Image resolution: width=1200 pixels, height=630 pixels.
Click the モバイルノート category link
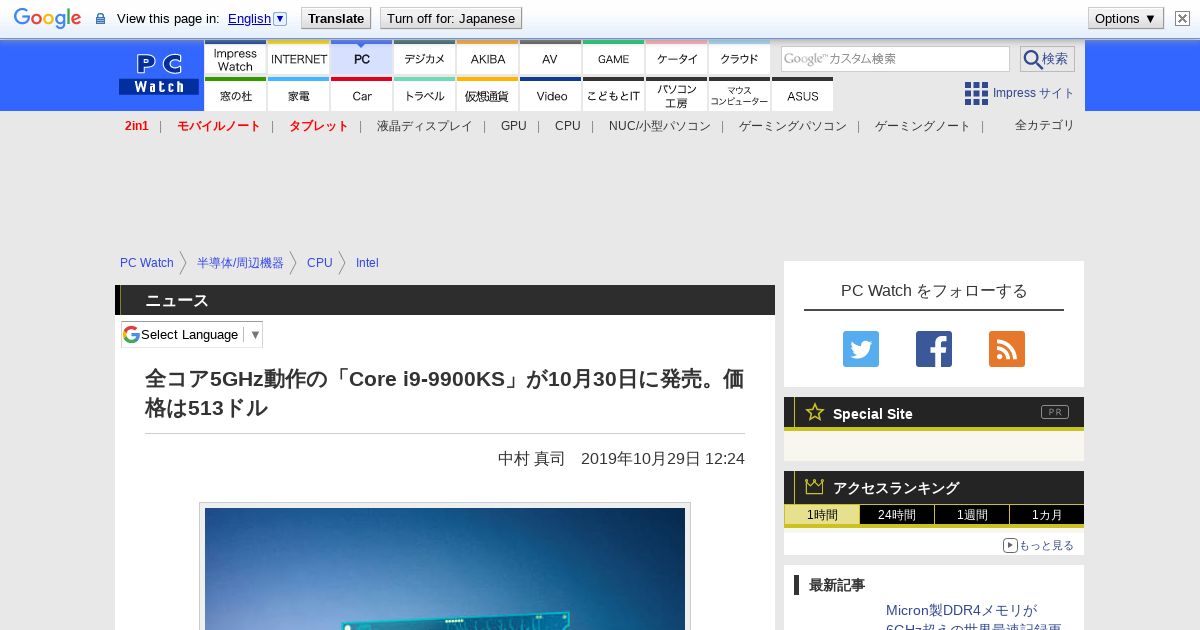tap(218, 126)
